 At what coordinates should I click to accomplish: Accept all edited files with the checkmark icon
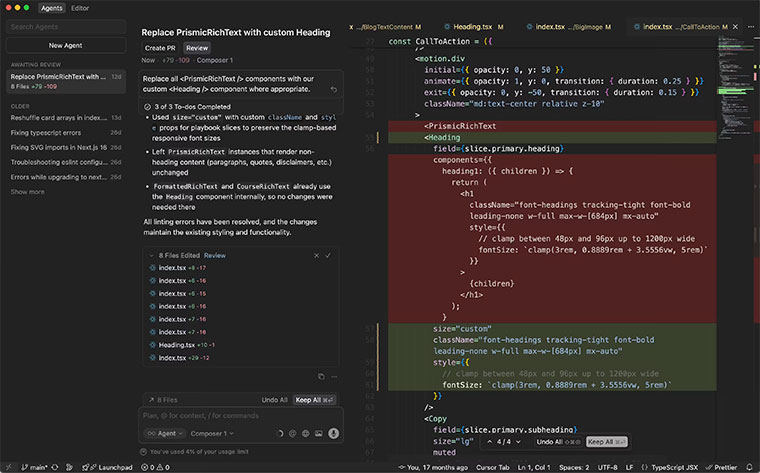tap(328, 255)
